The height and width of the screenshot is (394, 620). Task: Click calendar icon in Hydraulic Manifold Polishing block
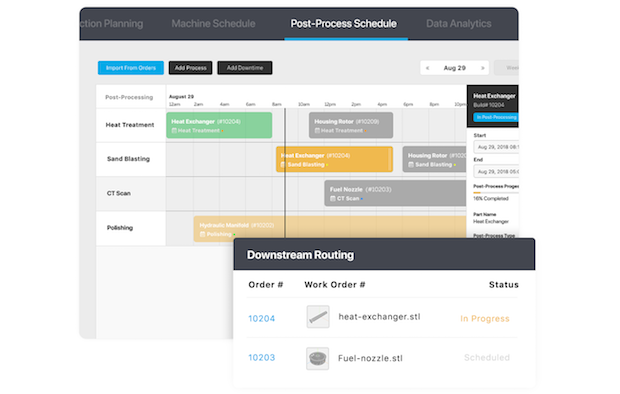[202, 234]
